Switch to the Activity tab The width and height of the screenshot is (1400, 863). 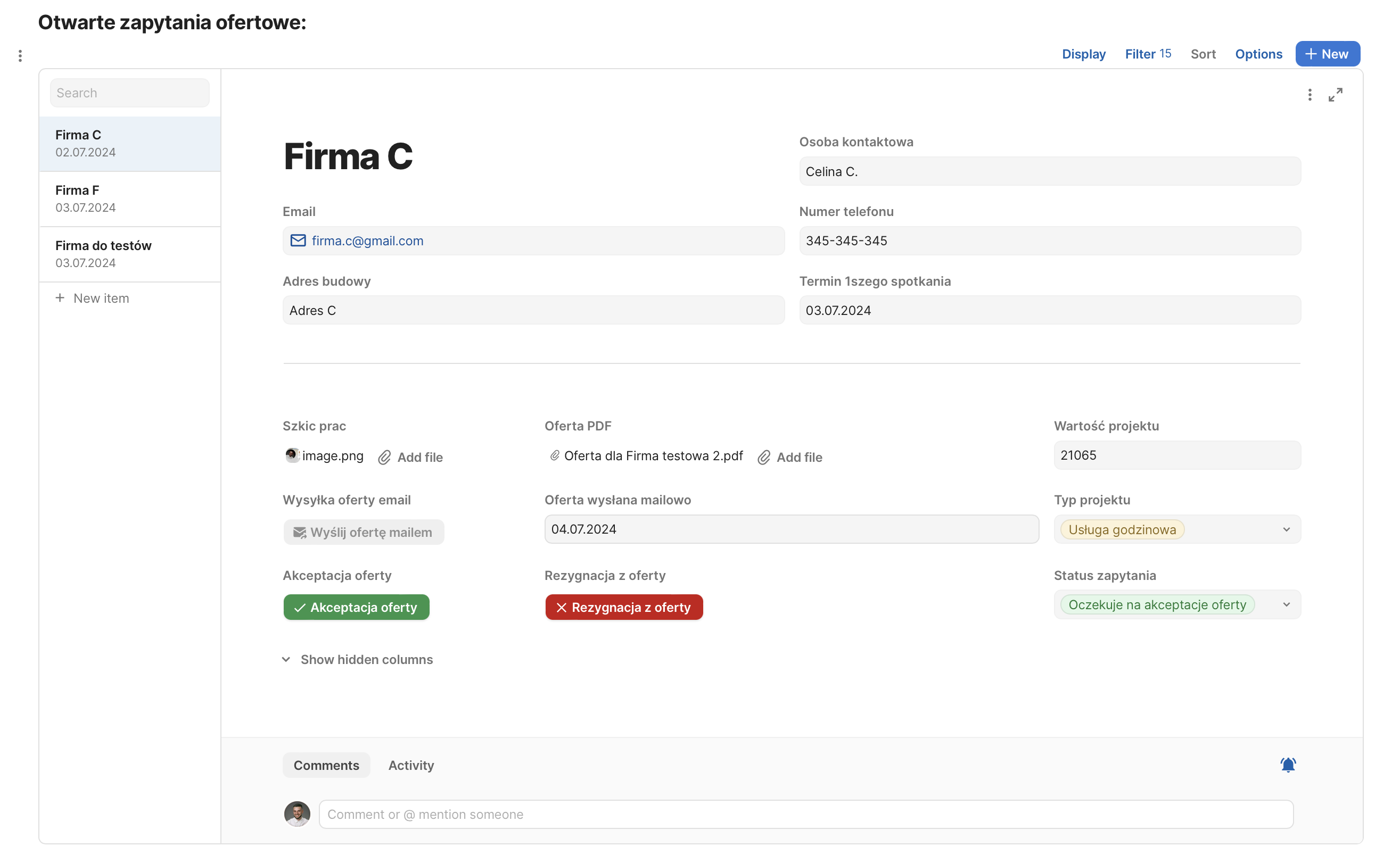click(411, 766)
